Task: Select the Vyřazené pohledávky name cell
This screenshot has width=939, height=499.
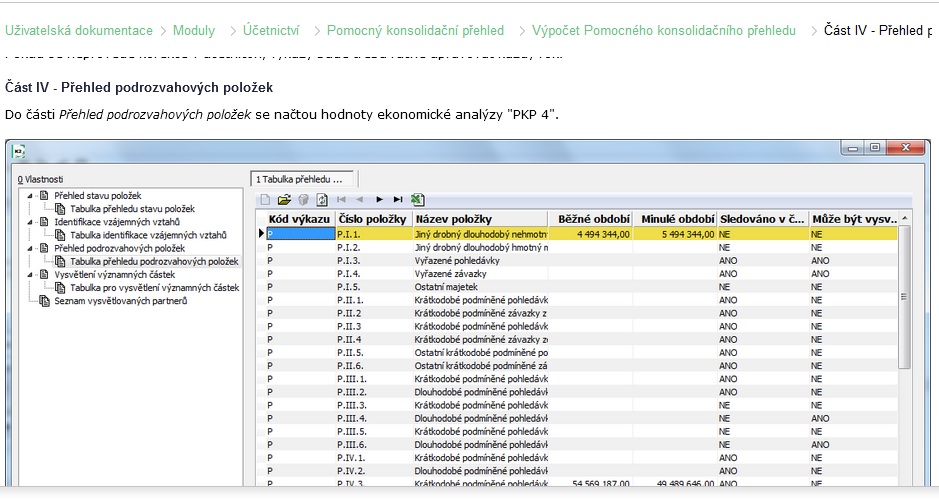Action: coord(480,261)
